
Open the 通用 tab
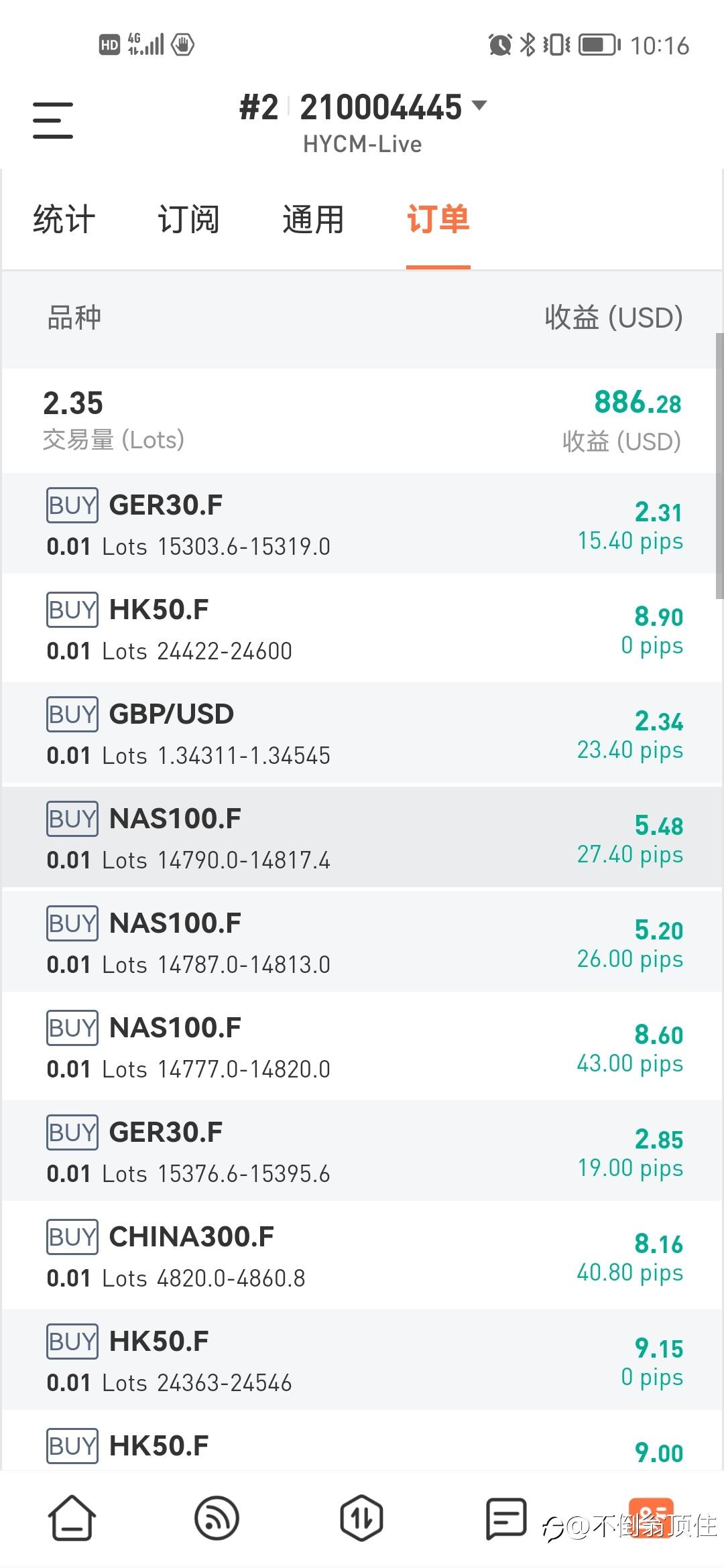pyautogui.click(x=313, y=220)
